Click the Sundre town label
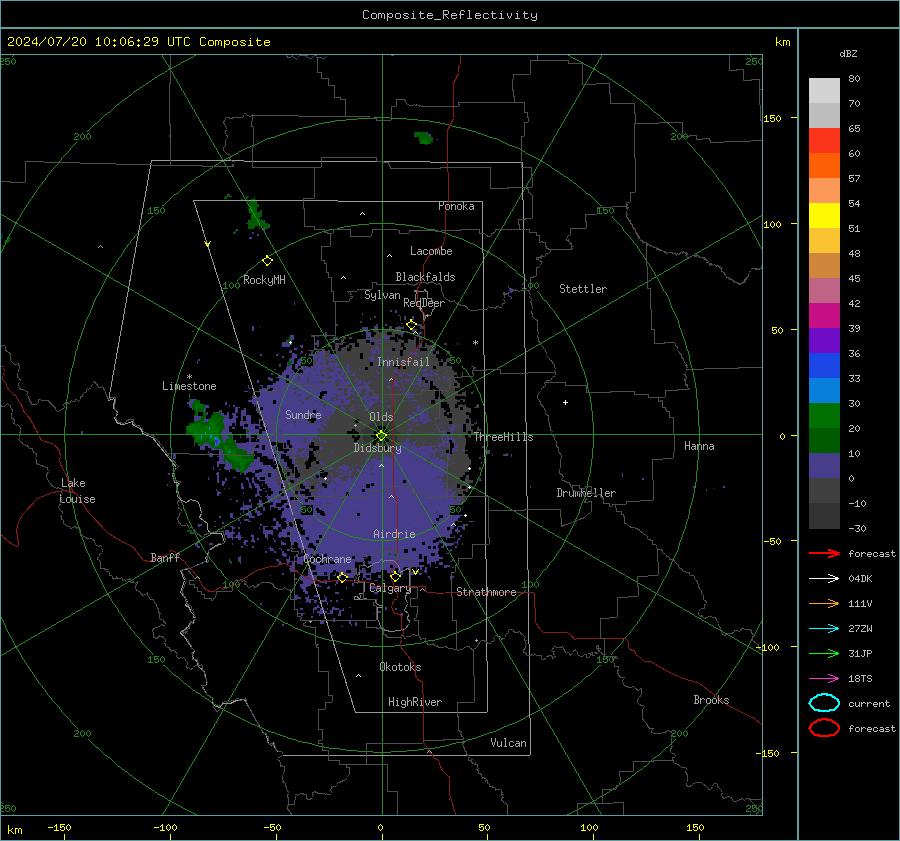 (x=303, y=414)
